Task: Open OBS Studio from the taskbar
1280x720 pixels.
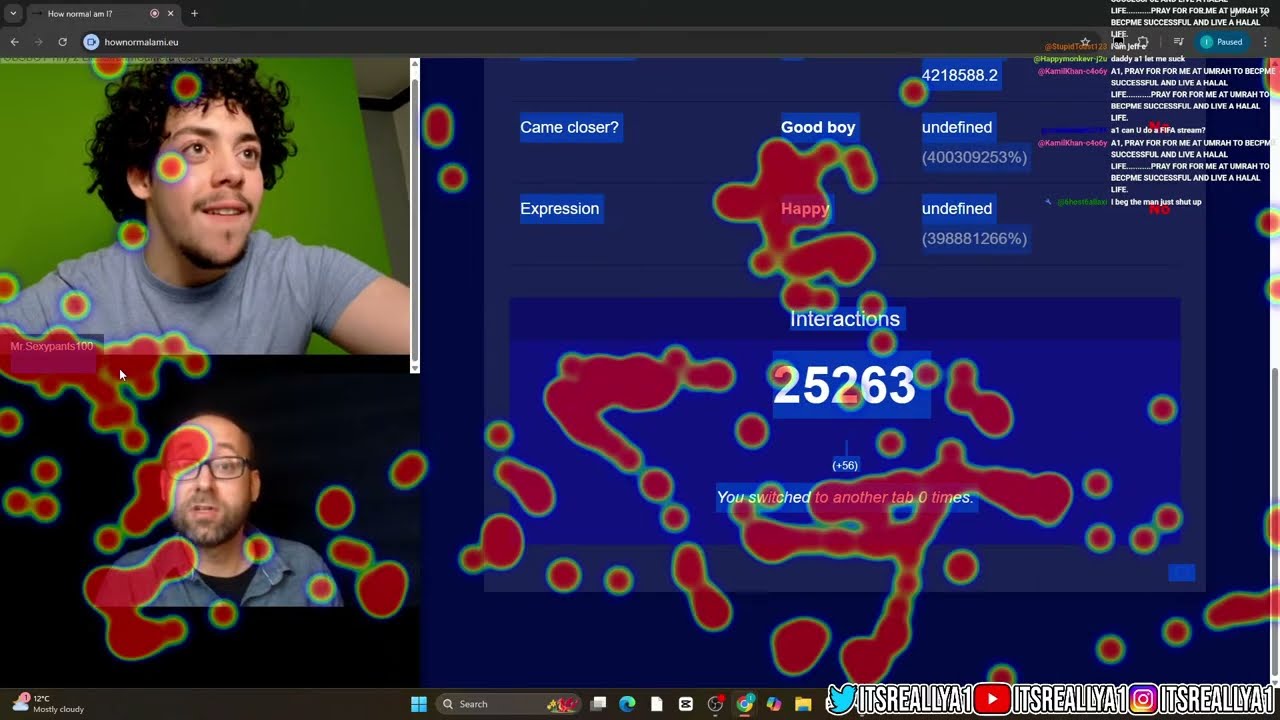Action: tap(715, 704)
